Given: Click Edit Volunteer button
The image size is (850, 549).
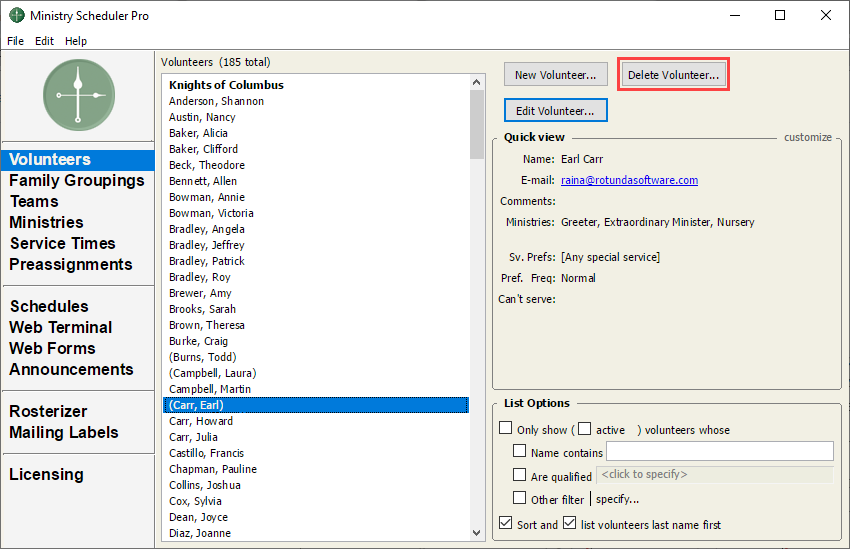Looking at the screenshot, I should [x=555, y=110].
